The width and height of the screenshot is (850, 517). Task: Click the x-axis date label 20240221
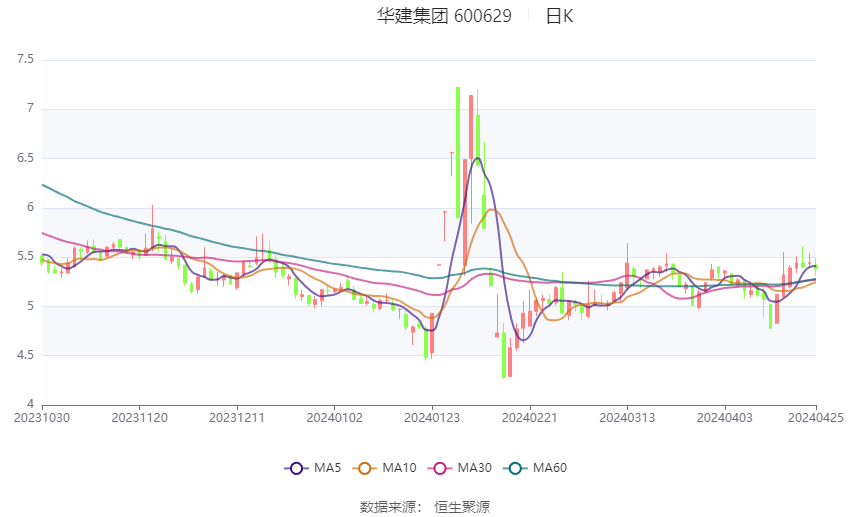[530, 418]
